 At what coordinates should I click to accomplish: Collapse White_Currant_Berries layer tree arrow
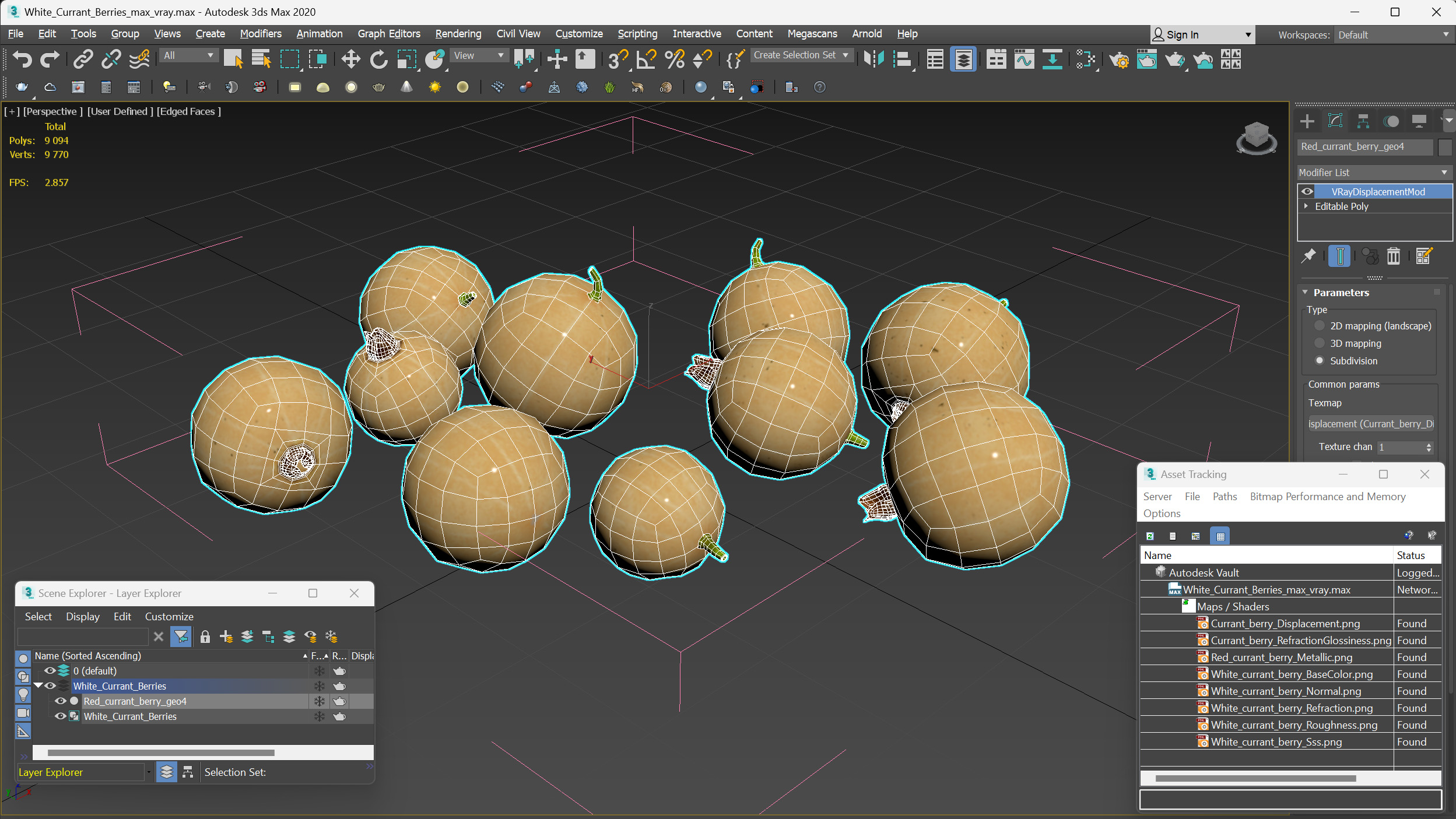[x=38, y=686]
